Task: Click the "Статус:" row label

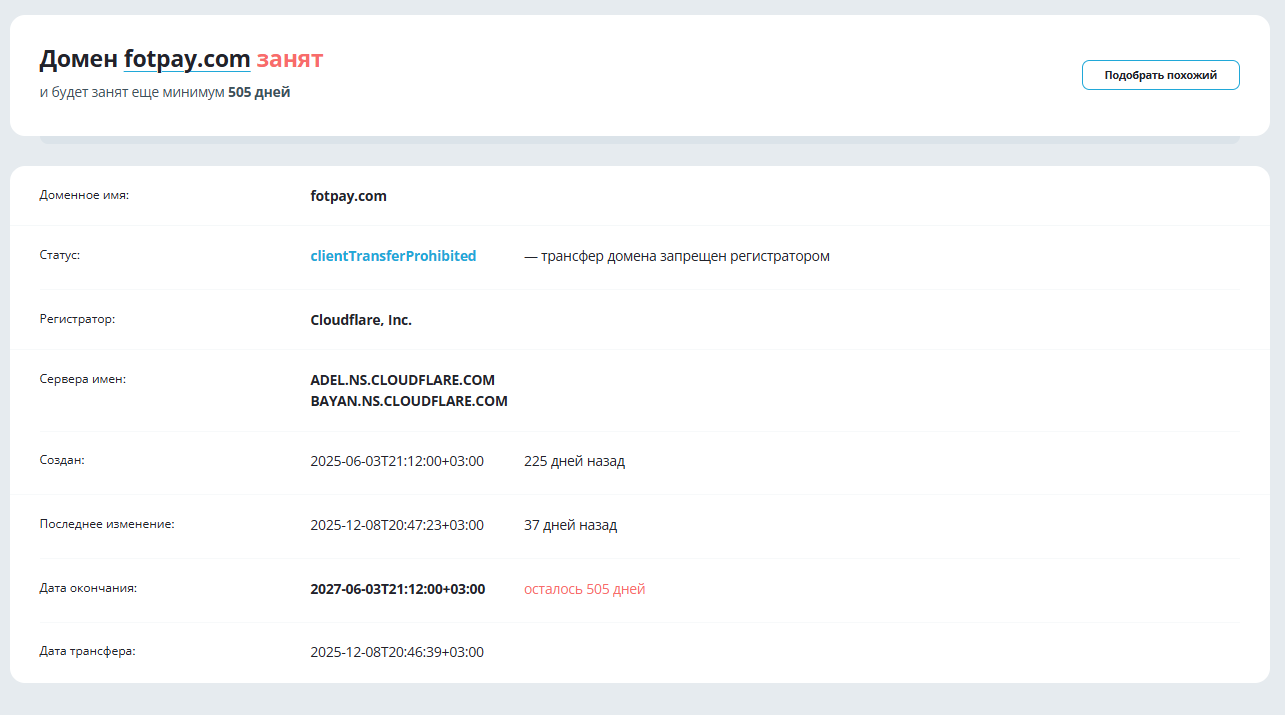Action: (60, 255)
